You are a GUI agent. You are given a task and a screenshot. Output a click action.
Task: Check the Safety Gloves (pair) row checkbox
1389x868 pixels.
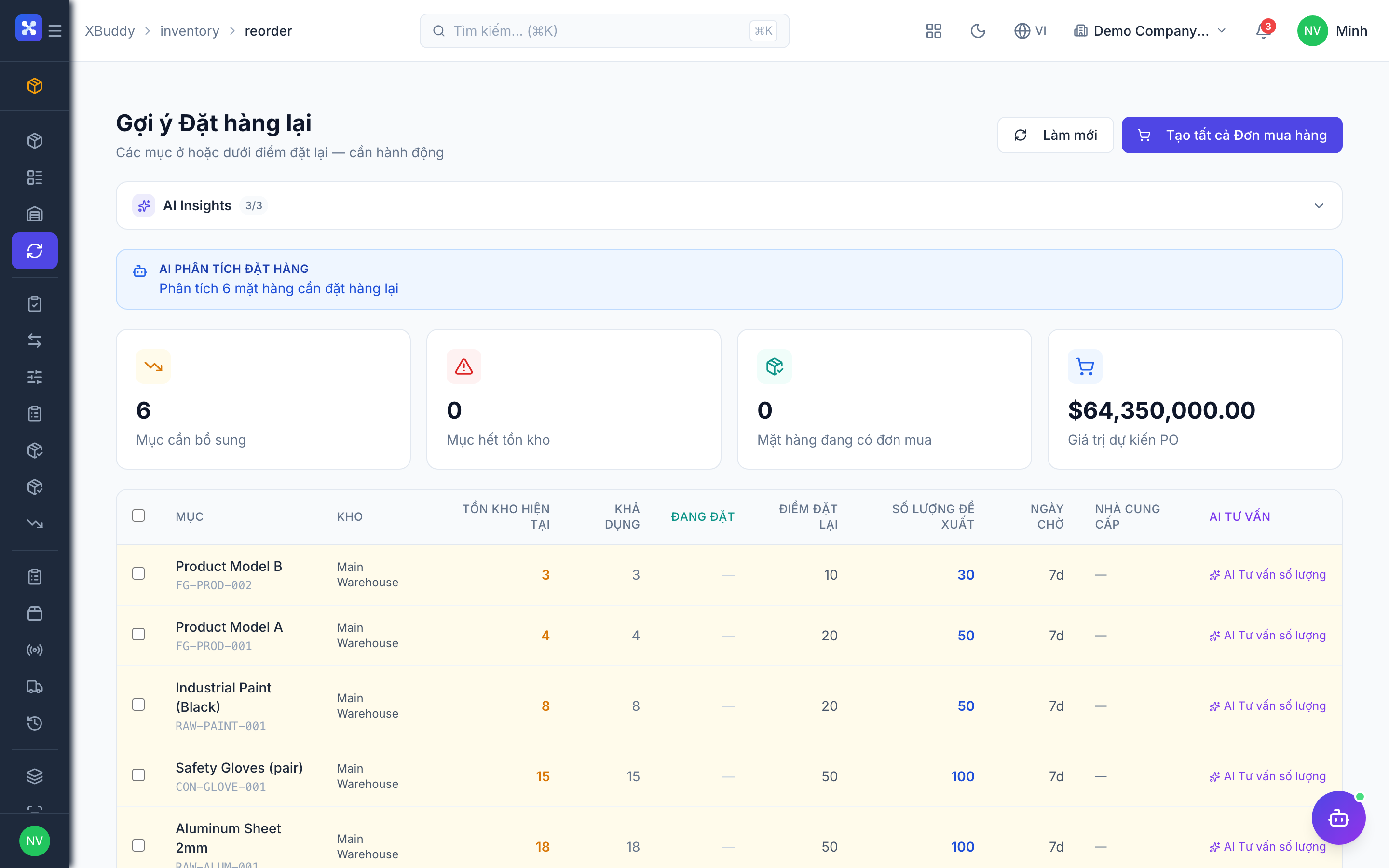(138, 775)
